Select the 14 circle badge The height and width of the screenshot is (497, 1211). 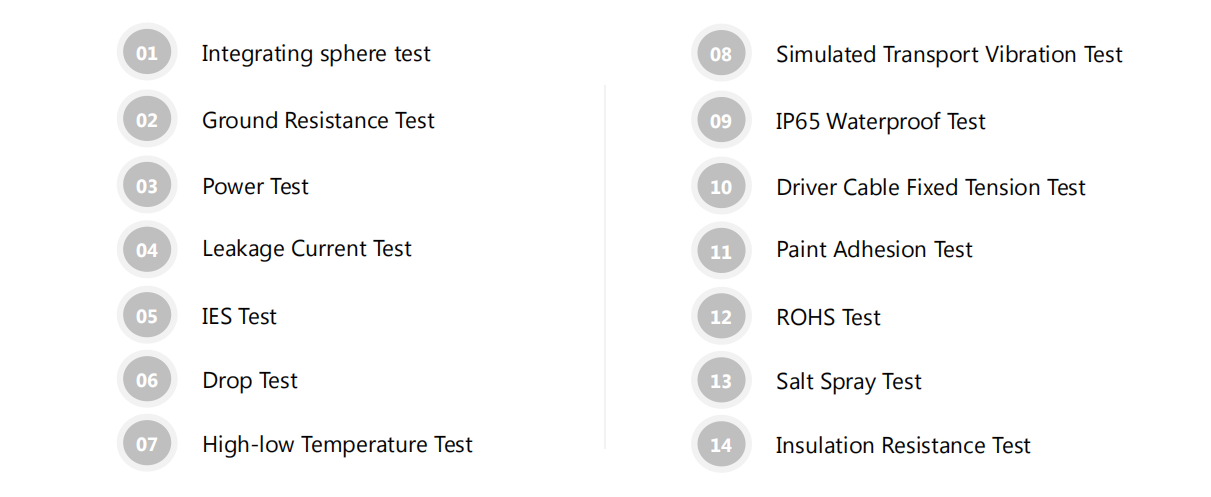pos(721,445)
